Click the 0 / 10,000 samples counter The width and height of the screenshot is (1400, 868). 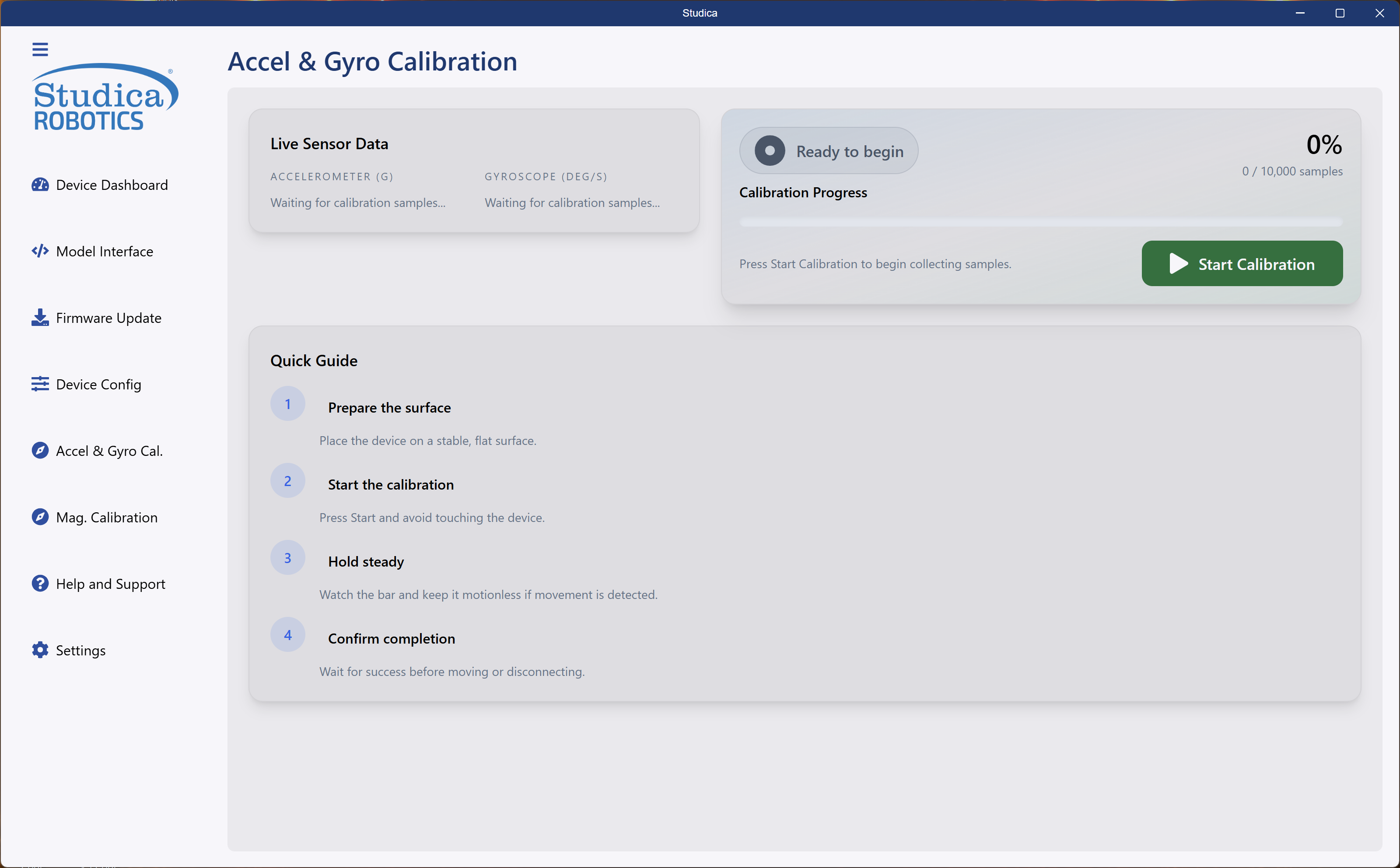pyautogui.click(x=1292, y=171)
